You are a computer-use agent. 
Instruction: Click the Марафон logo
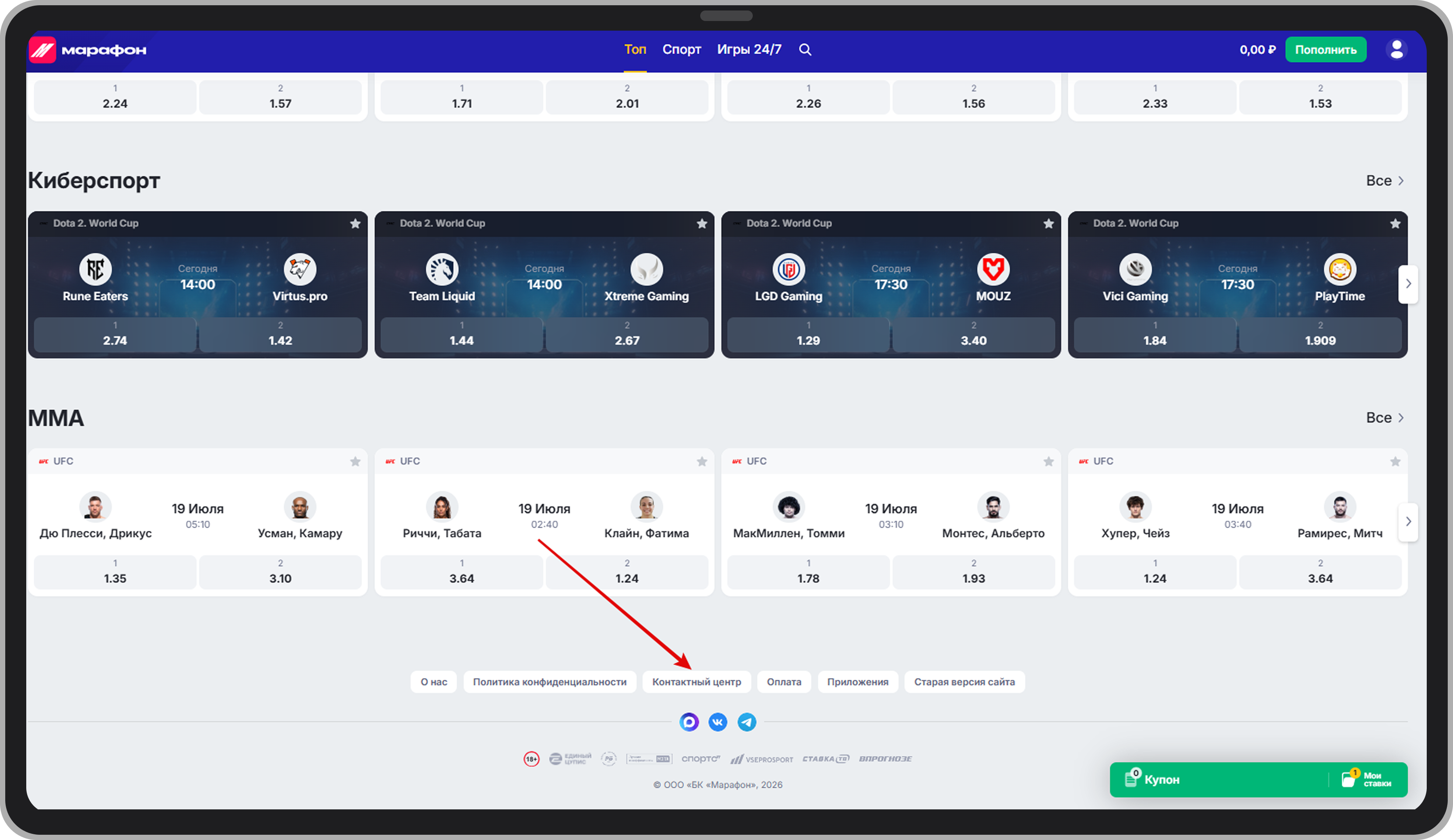pos(88,50)
